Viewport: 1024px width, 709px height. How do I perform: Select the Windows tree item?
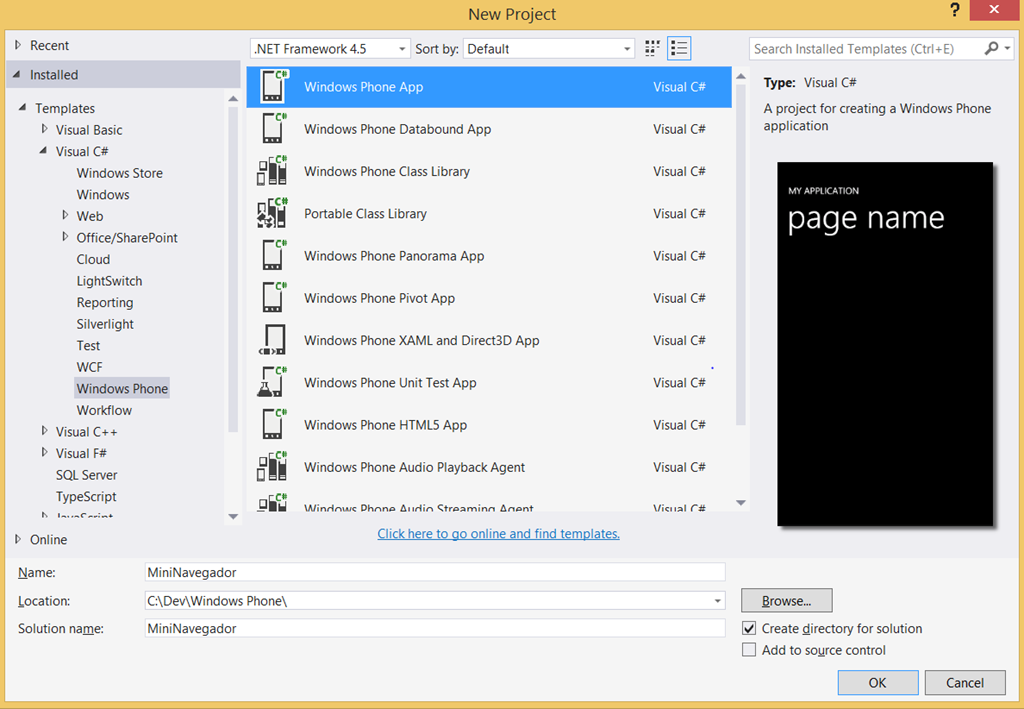[103, 195]
